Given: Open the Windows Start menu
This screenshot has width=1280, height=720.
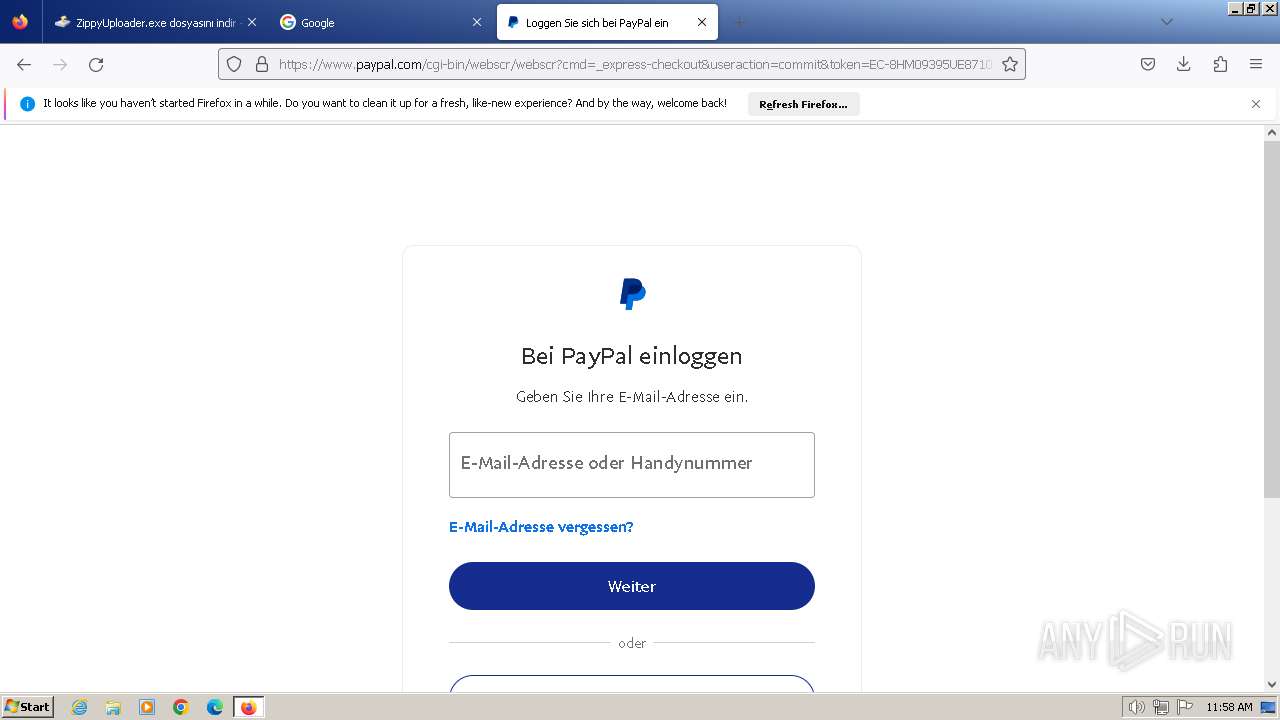Looking at the screenshot, I should point(27,707).
